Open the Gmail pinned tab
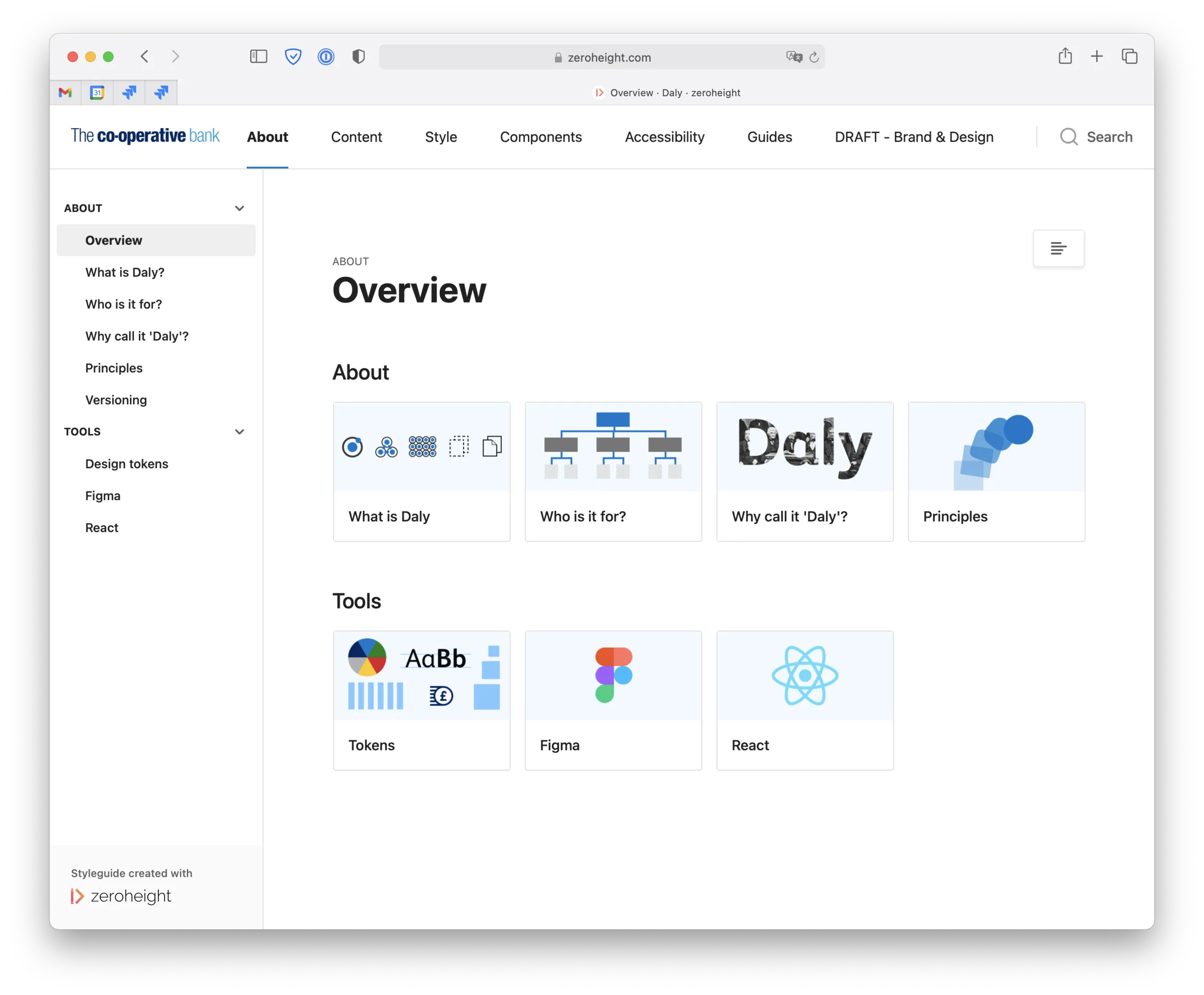 coord(65,92)
